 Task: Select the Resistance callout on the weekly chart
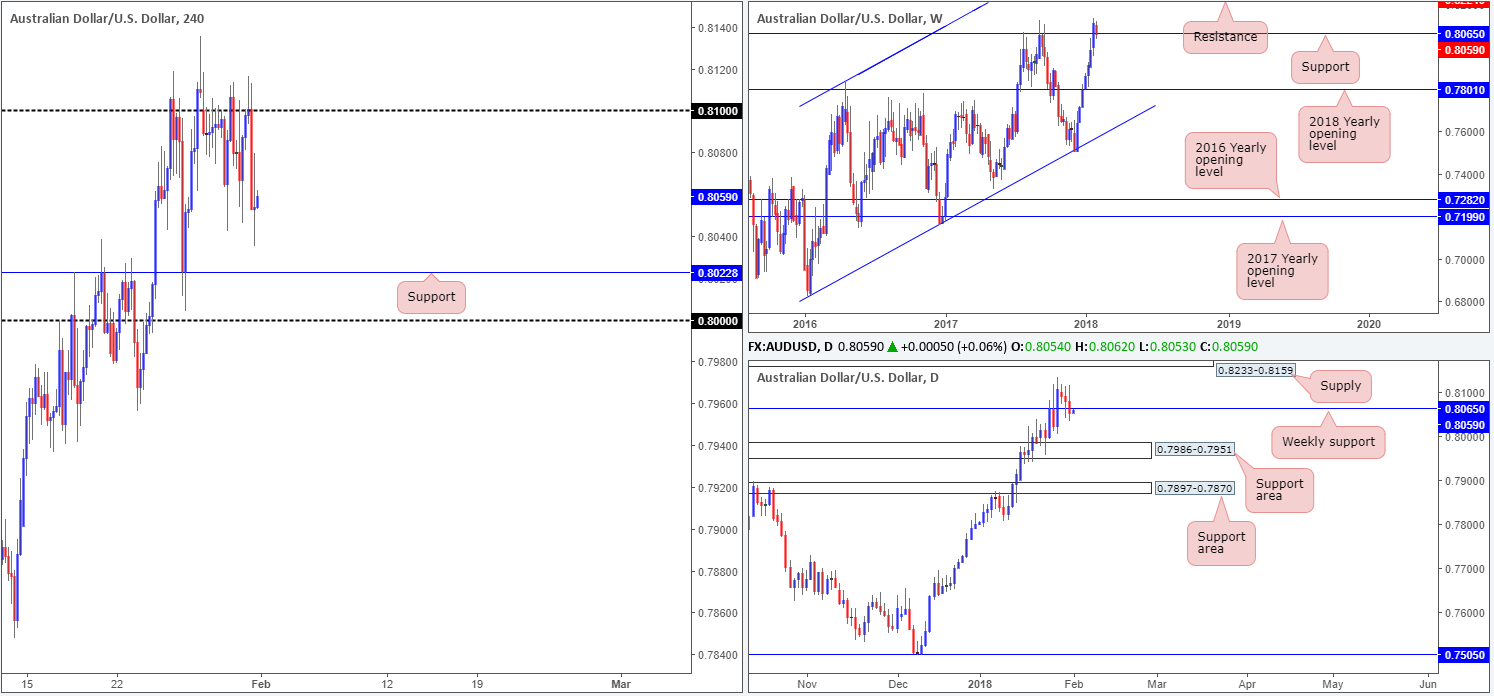pyautogui.click(x=1225, y=38)
